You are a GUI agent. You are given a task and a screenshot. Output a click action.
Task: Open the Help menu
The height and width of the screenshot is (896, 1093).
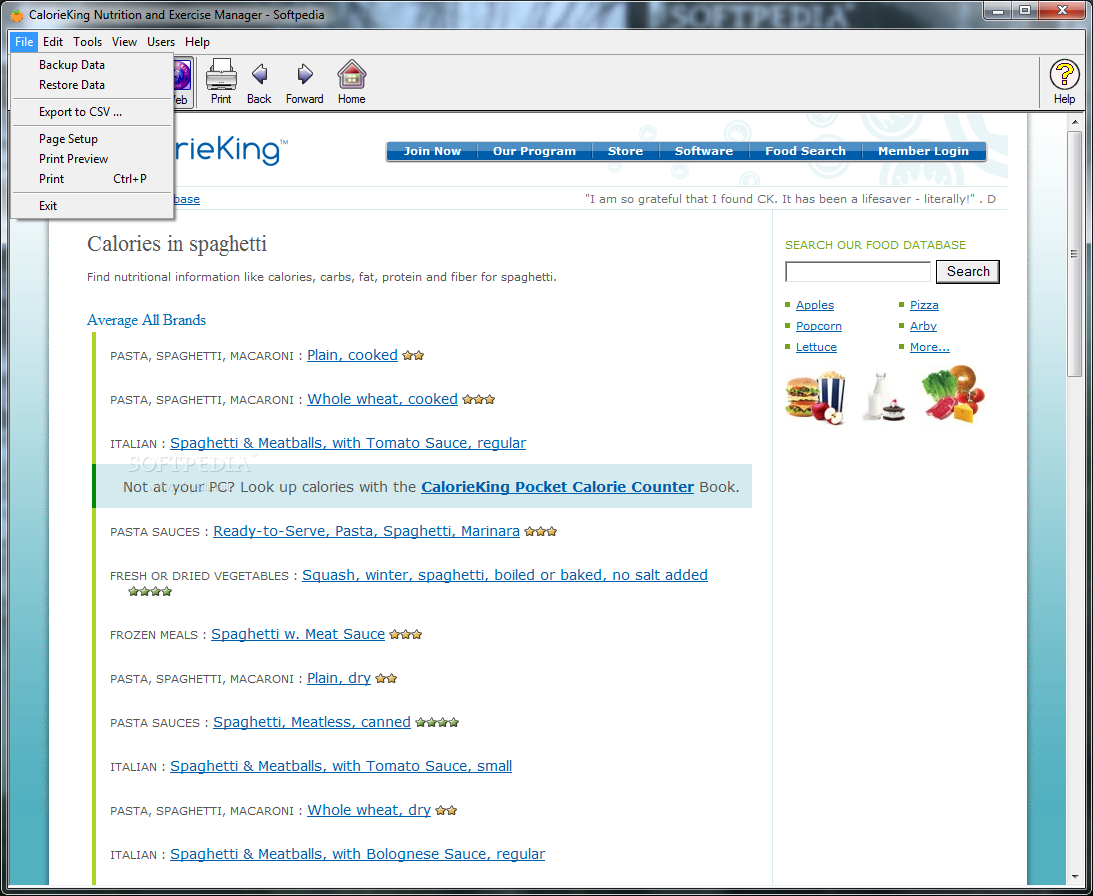[197, 42]
